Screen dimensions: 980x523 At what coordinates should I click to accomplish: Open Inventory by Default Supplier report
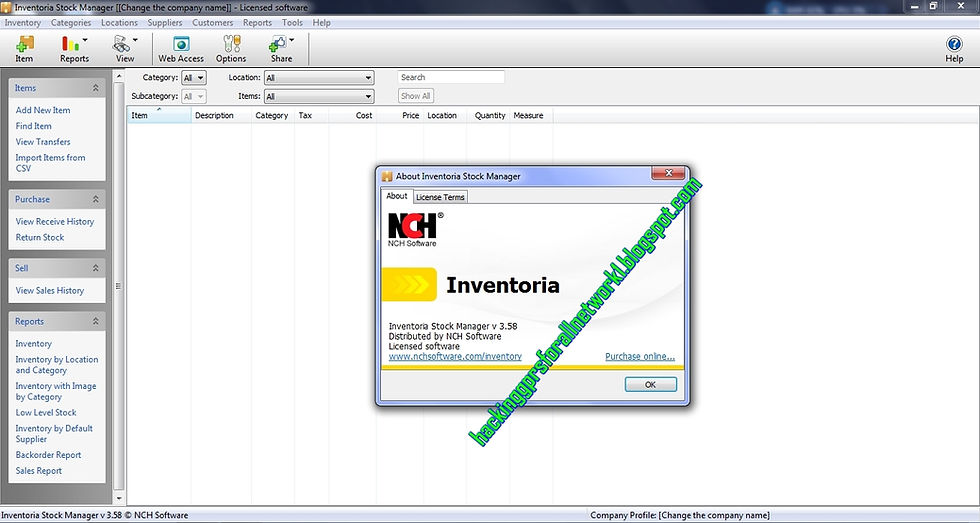[x=54, y=434]
